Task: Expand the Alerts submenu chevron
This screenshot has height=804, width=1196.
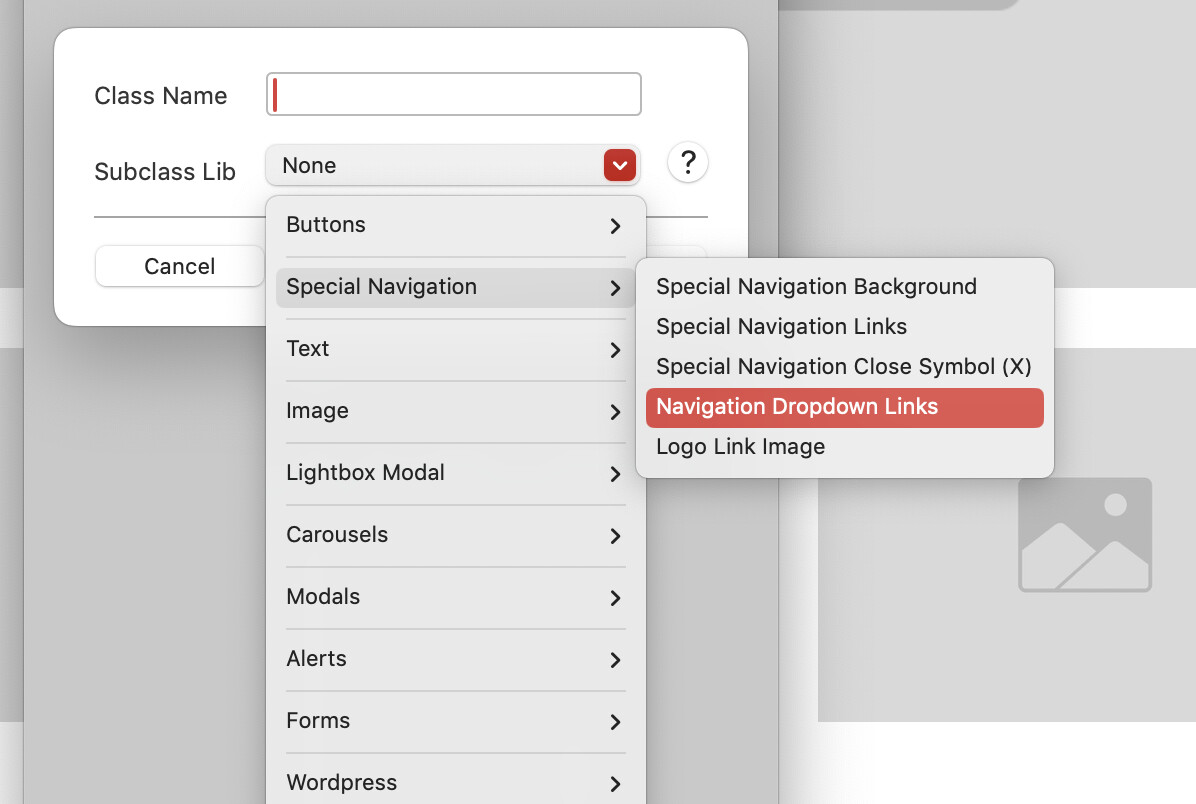Action: coord(615,660)
